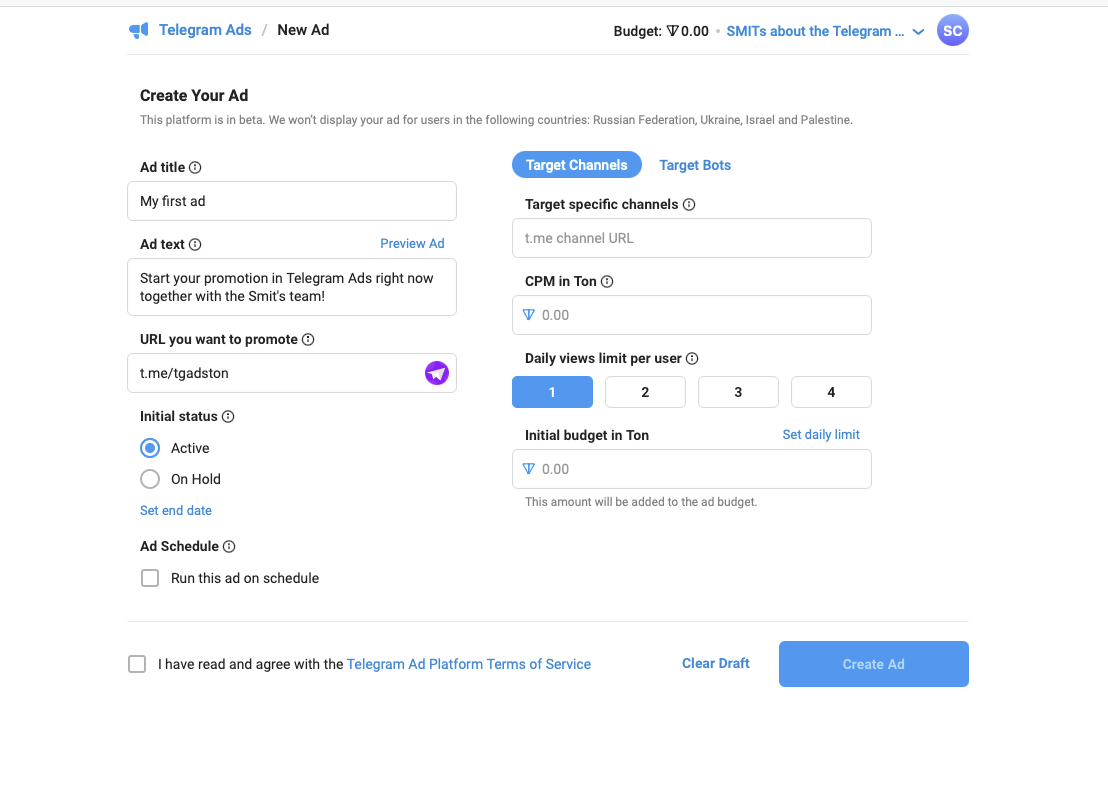The height and width of the screenshot is (788, 1108).
Task: Set daily views limit to 1
Action: tap(553, 392)
